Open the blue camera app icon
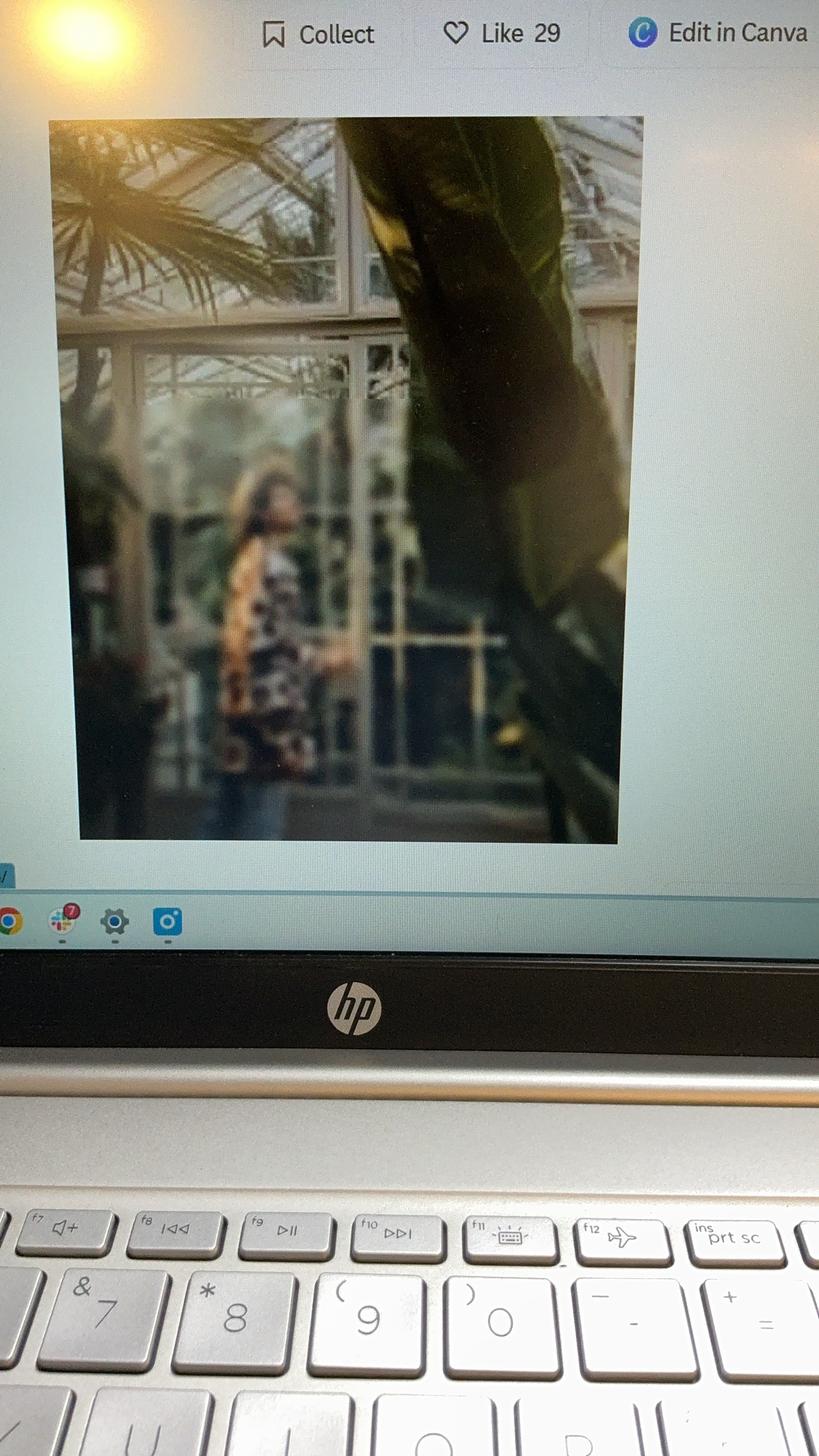Image resolution: width=819 pixels, height=1456 pixels. click(167, 922)
